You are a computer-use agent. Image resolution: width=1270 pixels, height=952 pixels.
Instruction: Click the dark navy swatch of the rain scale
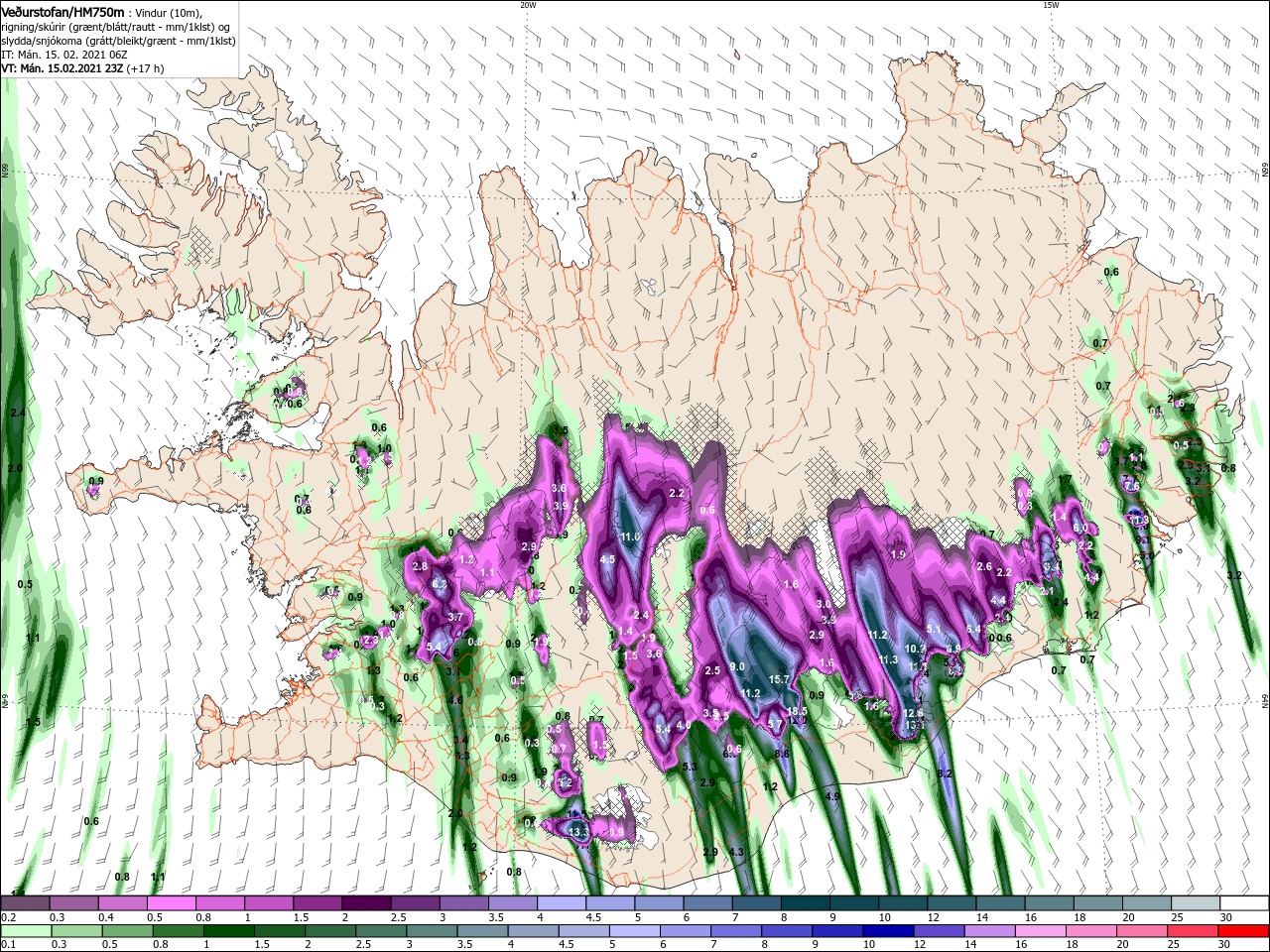pos(886,931)
